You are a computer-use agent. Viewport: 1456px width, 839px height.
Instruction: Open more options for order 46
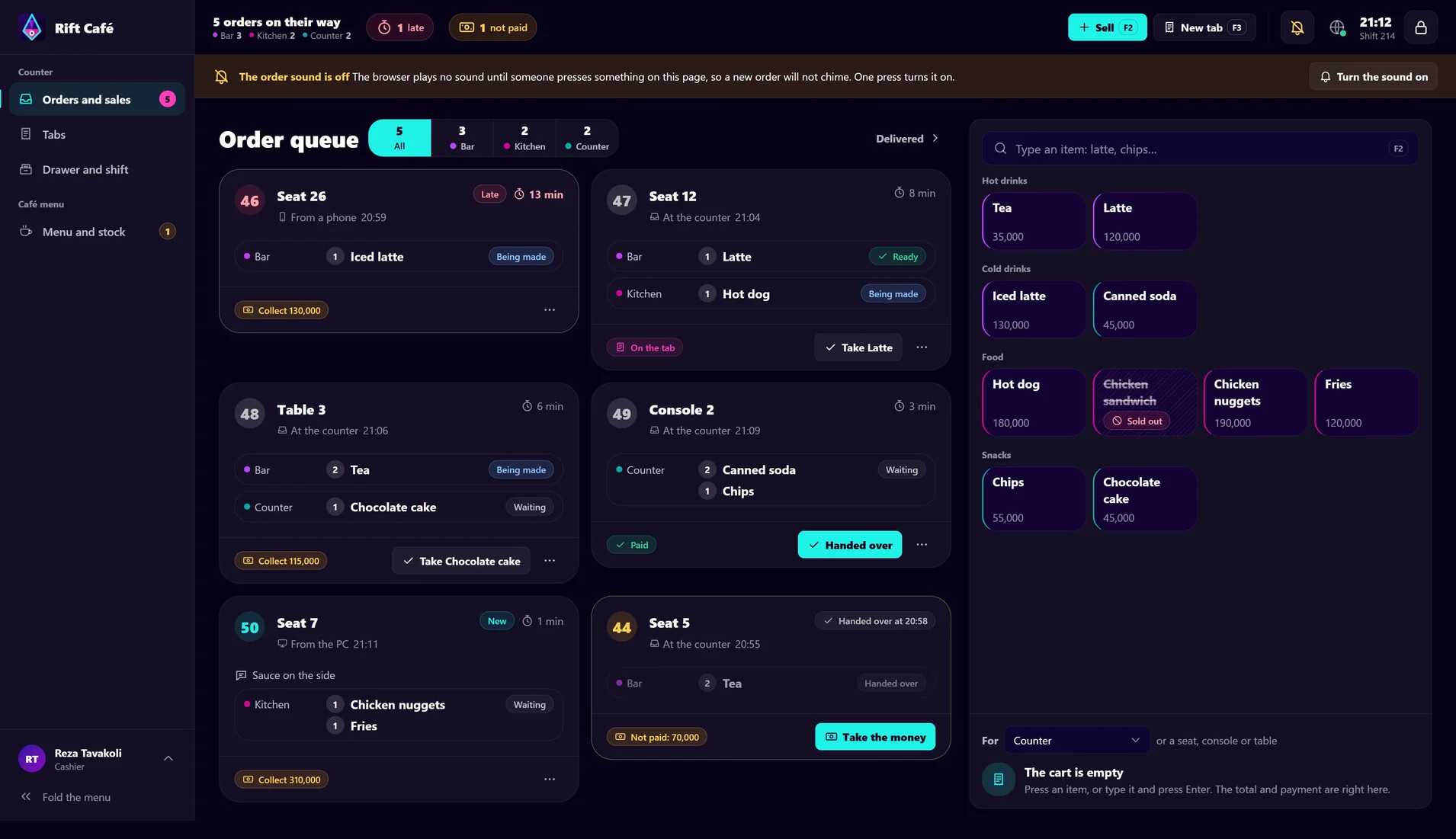click(x=550, y=310)
